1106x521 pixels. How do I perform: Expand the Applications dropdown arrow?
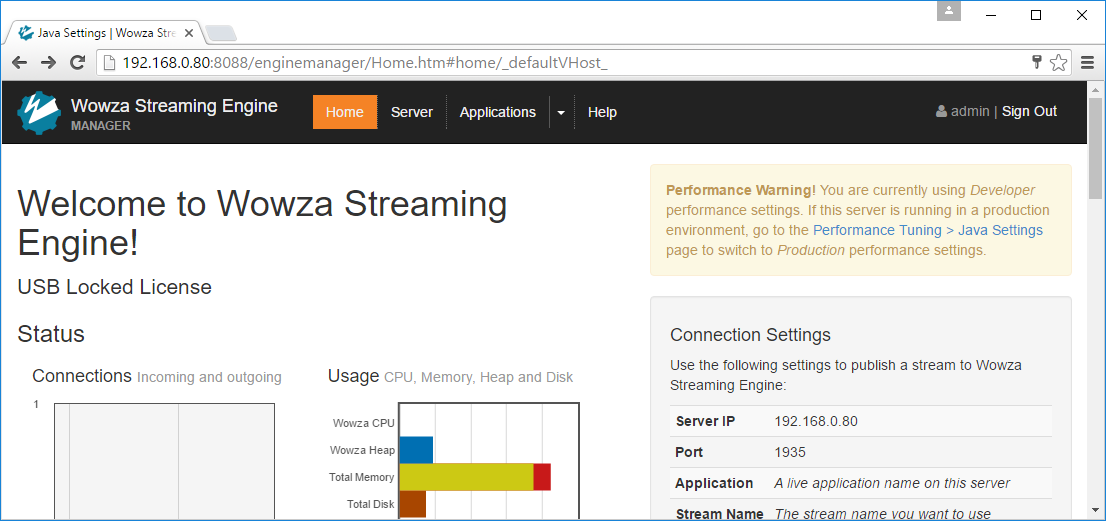click(561, 112)
